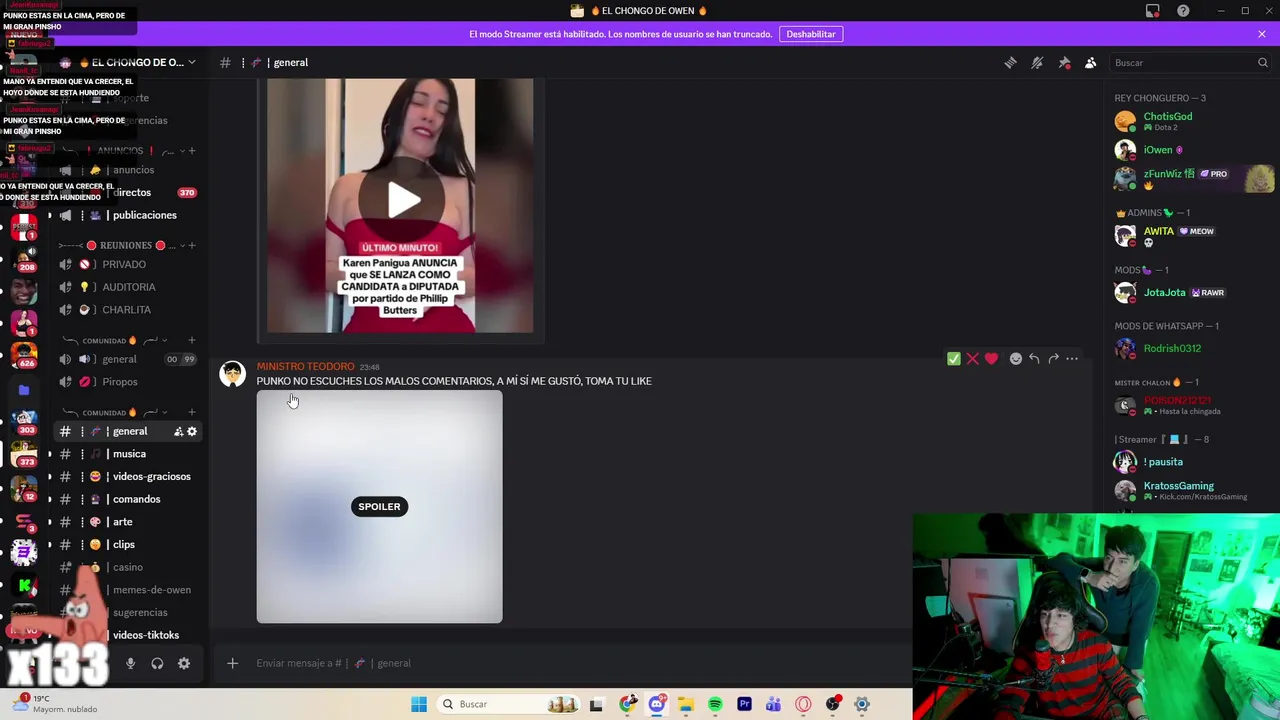The image size is (1280, 720).
Task: Add red heart reaction to message
Action: coord(991,359)
